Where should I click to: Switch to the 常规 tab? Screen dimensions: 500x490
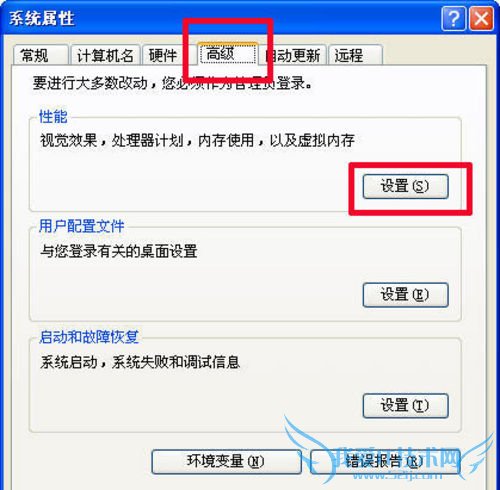tap(41, 55)
